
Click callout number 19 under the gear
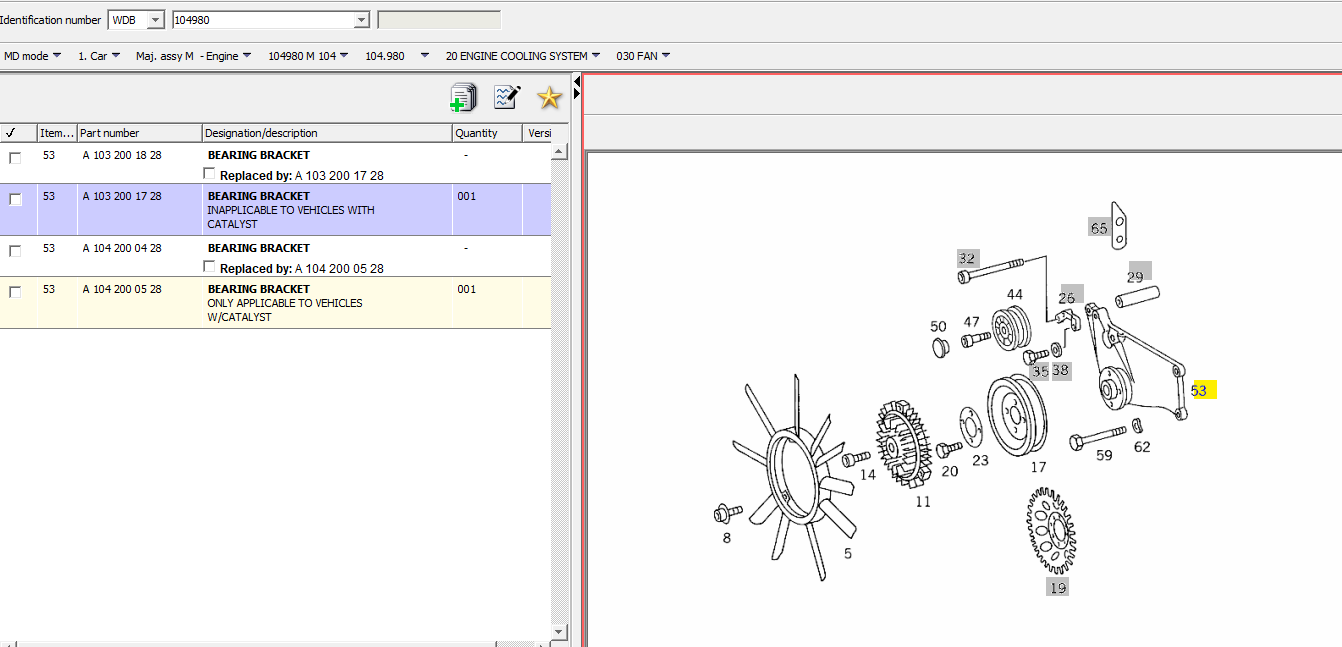point(1057,587)
